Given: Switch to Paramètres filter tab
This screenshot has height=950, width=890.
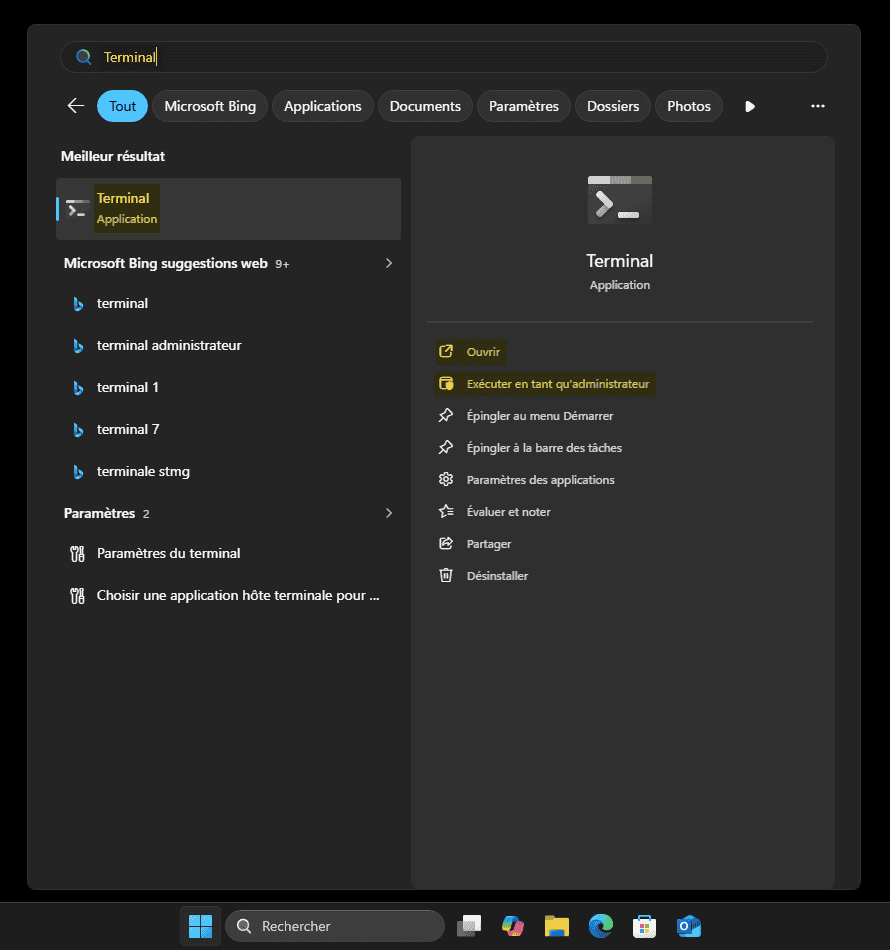Looking at the screenshot, I should [524, 106].
